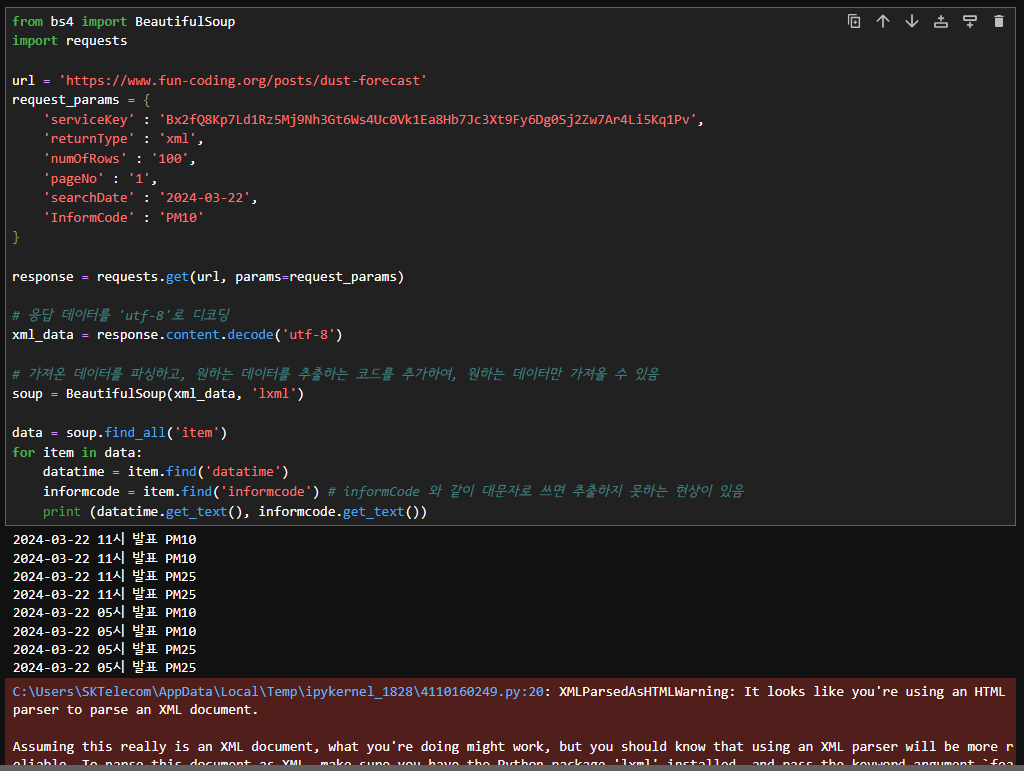Click the 'for item in data:' line
This screenshot has height=771, width=1024.
77,452
